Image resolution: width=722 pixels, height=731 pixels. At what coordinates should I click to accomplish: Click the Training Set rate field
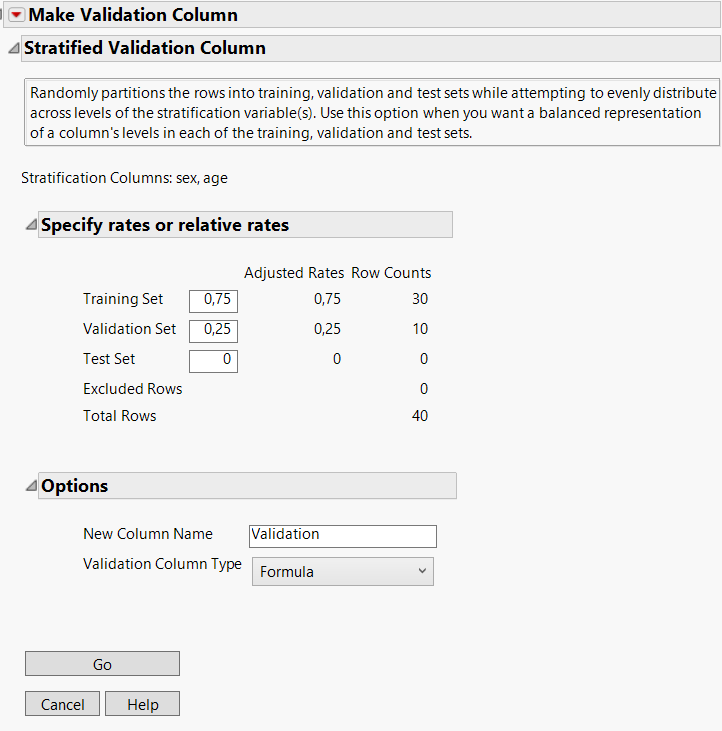click(213, 299)
